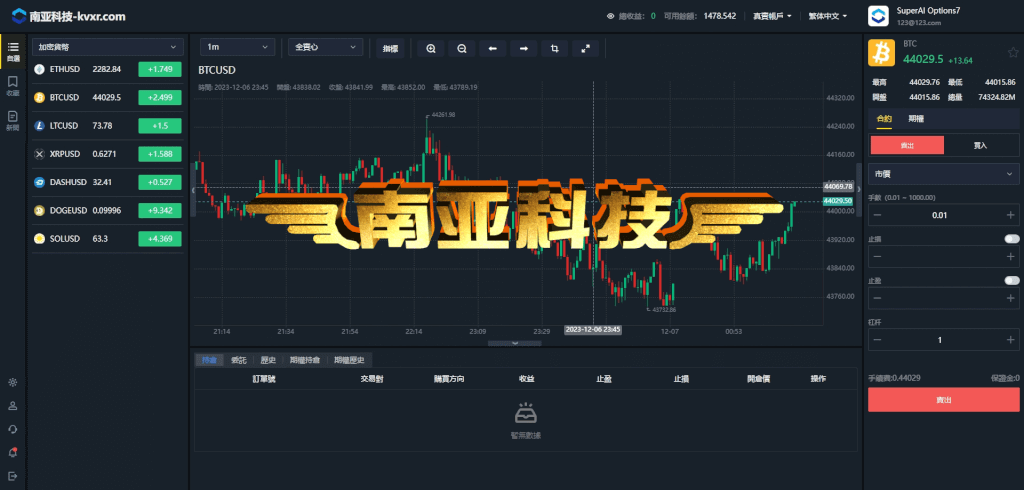Switch to the 期權歷史 tab
The image size is (1024, 490).
[x=349, y=360]
